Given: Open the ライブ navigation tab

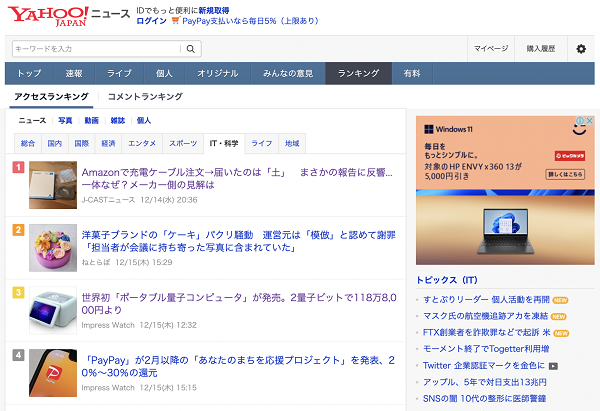Looking at the screenshot, I should [x=119, y=73].
